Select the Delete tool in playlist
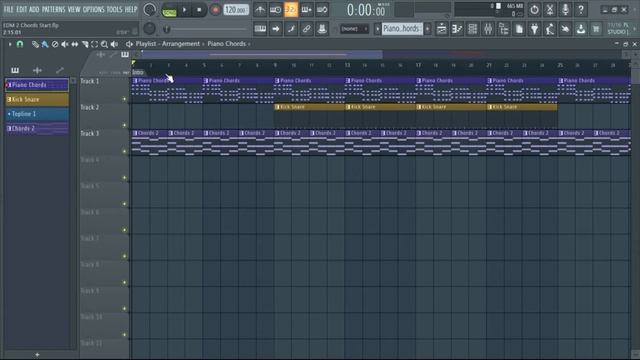This screenshot has width=640, height=360. [x=55, y=44]
